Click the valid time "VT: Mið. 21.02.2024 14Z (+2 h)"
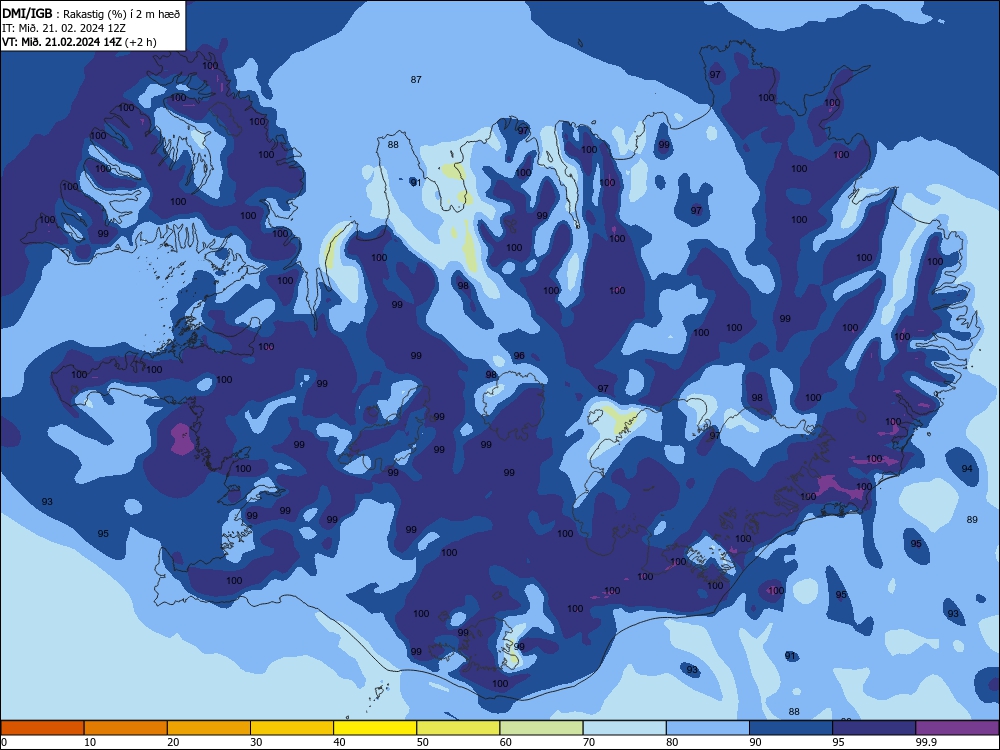The height and width of the screenshot is (750, 1000). pos(79,42)
